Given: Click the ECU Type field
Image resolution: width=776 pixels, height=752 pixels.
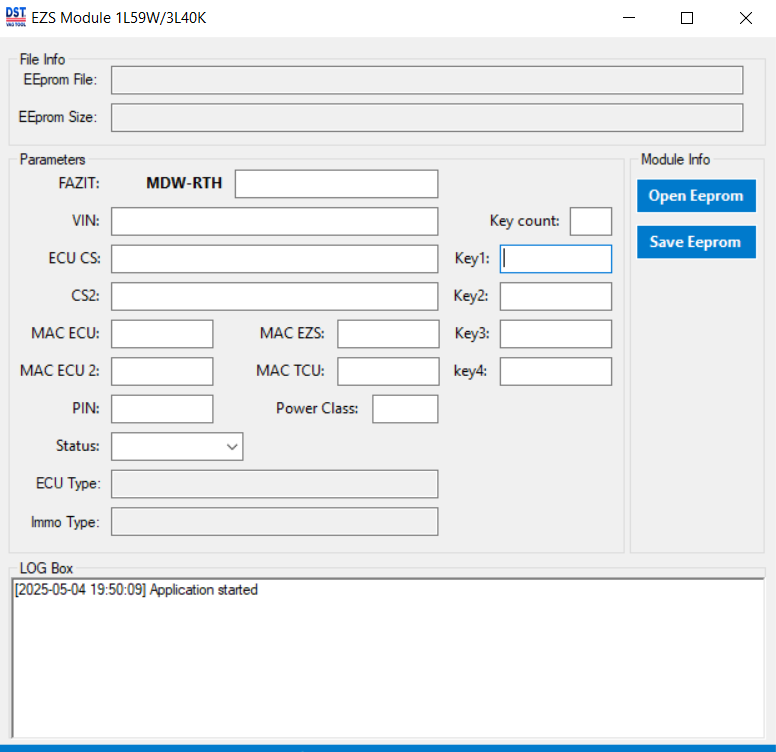Looking at the screenshot, I should 275,484.
